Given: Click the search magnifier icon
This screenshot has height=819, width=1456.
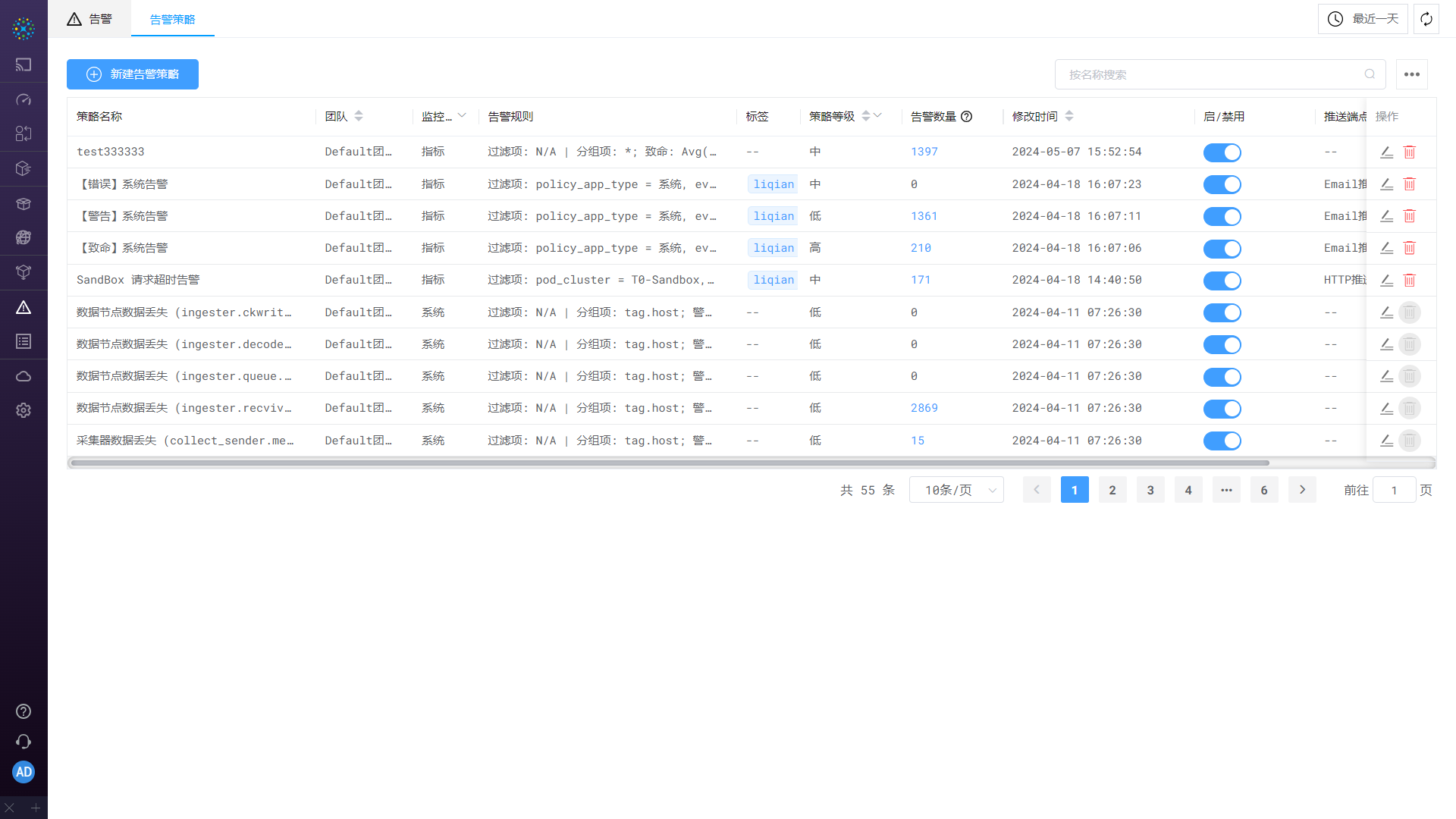Looking at the screenshot, I should click(x=1370, y=74).
